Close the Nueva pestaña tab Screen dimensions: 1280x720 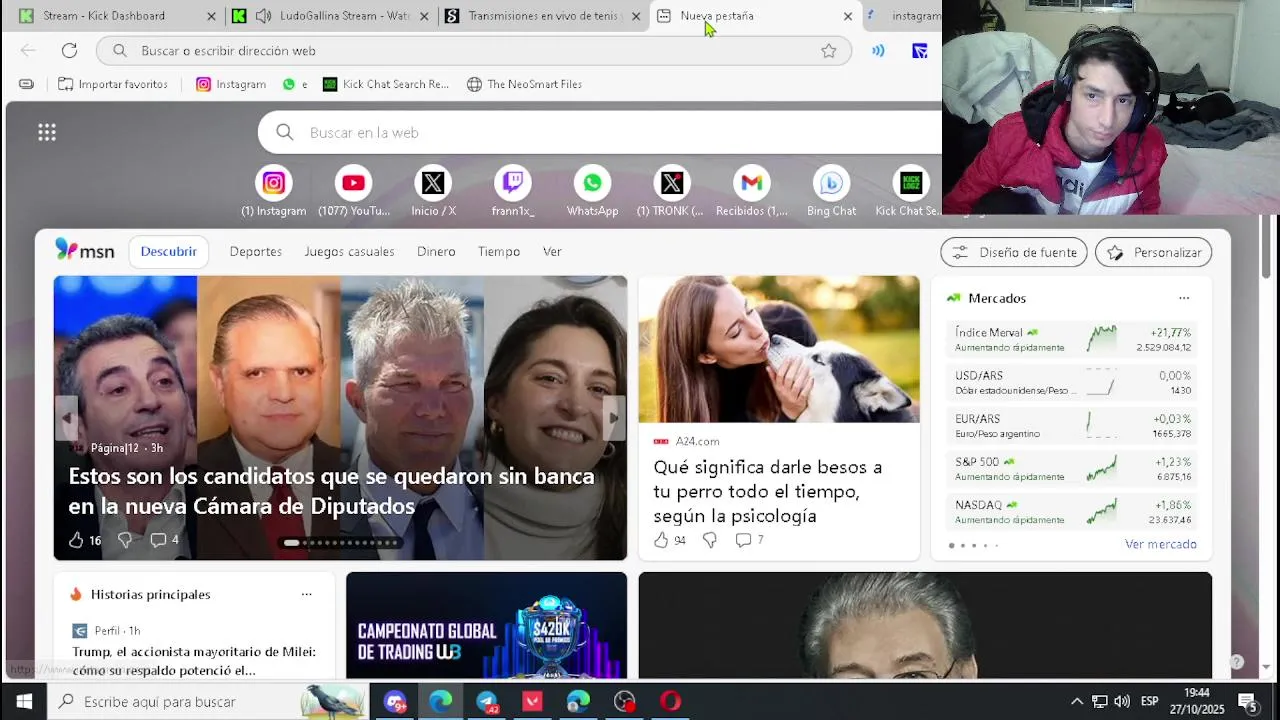848,16
